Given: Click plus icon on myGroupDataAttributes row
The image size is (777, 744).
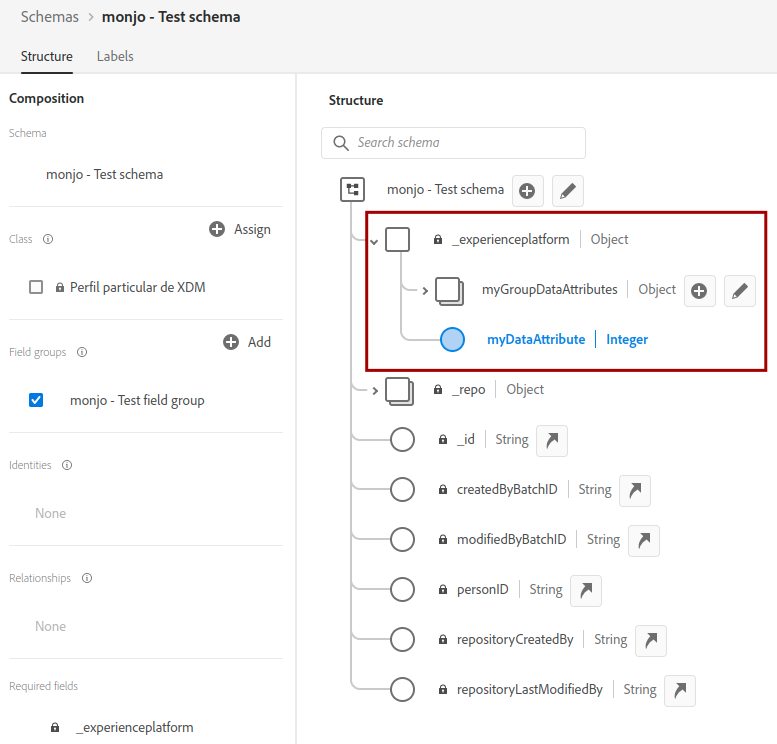Looking at the screenshot, I should tap(699, 291).
